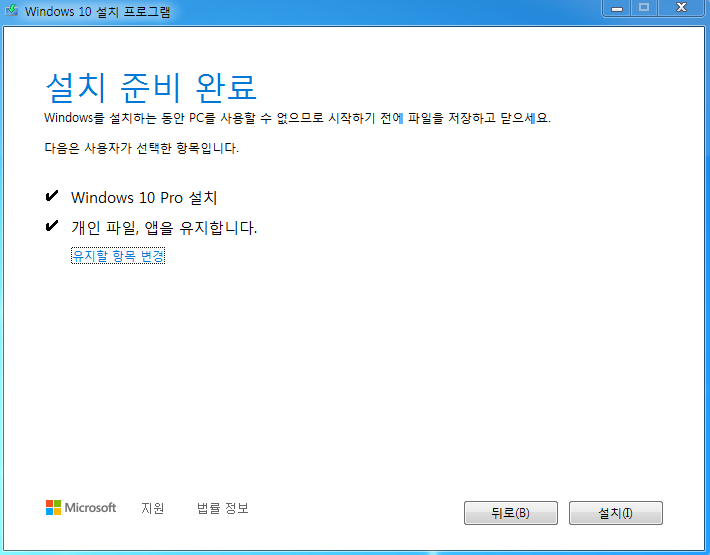Image resolution: width=710 pixels, height=555 pixels.
Task: Click the checkmark beside Windows 10 Pro 설치
Action: click(52, 196)
